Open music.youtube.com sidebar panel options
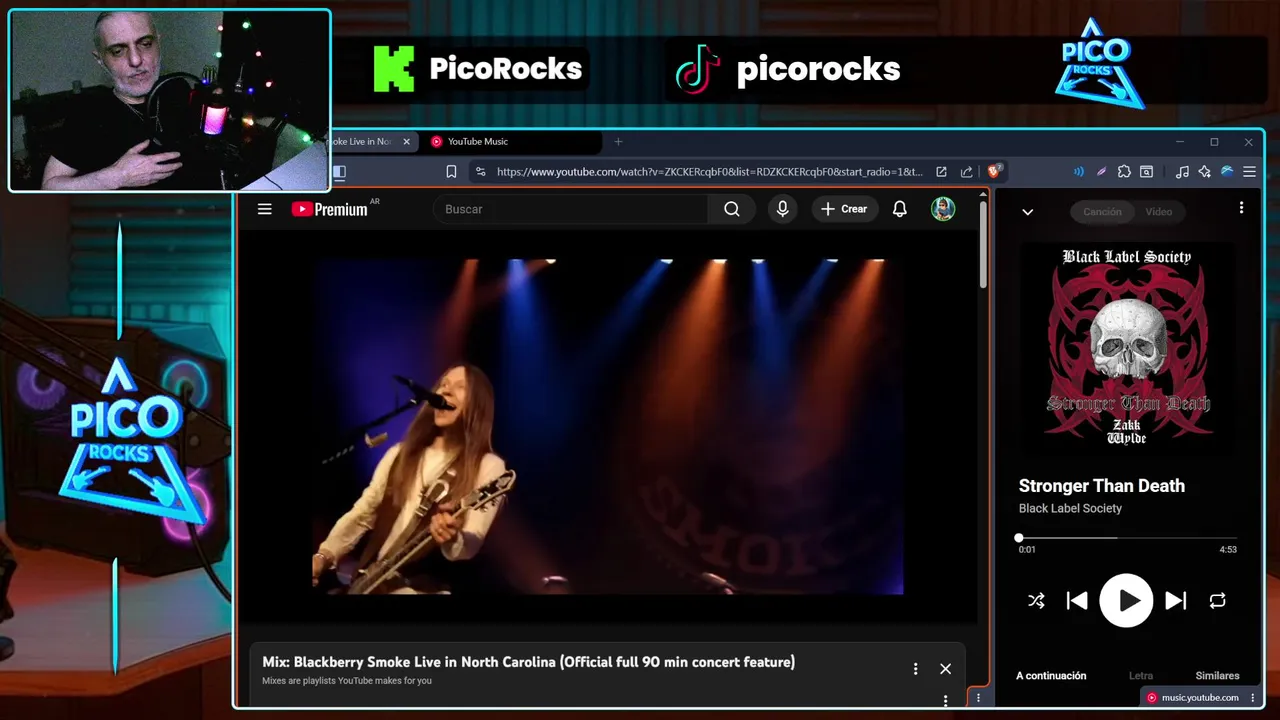Screen dimensions: 1280x720 point(1253,698)
